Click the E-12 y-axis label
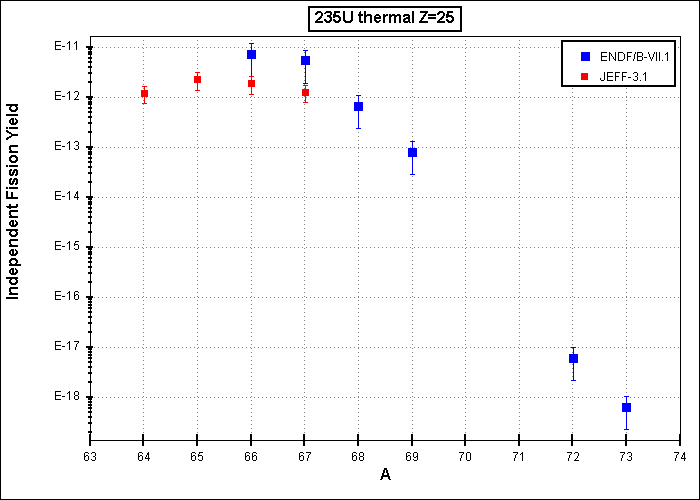 [66, 97]
